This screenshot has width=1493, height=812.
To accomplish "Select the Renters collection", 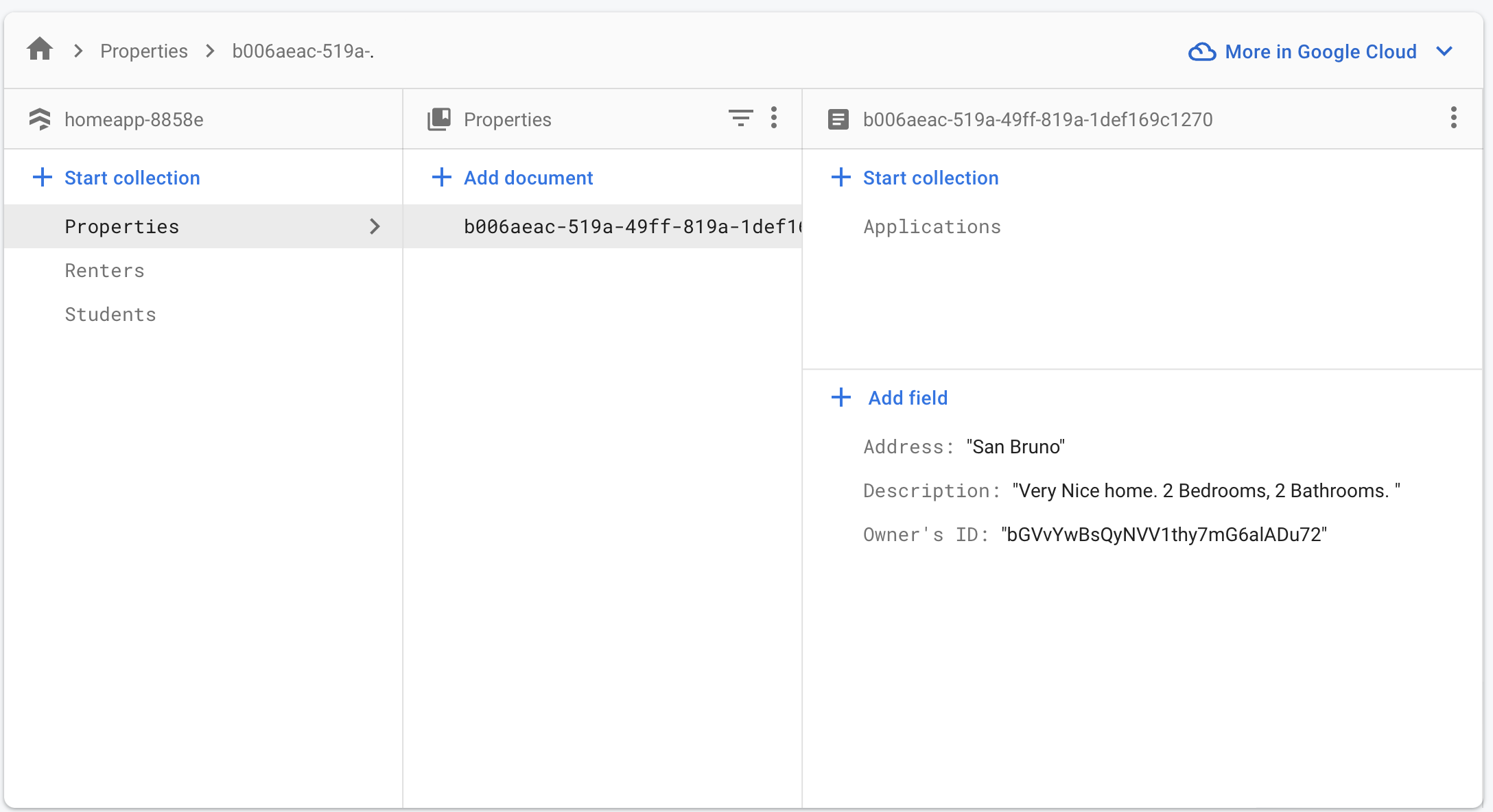I will click(105, 270).
